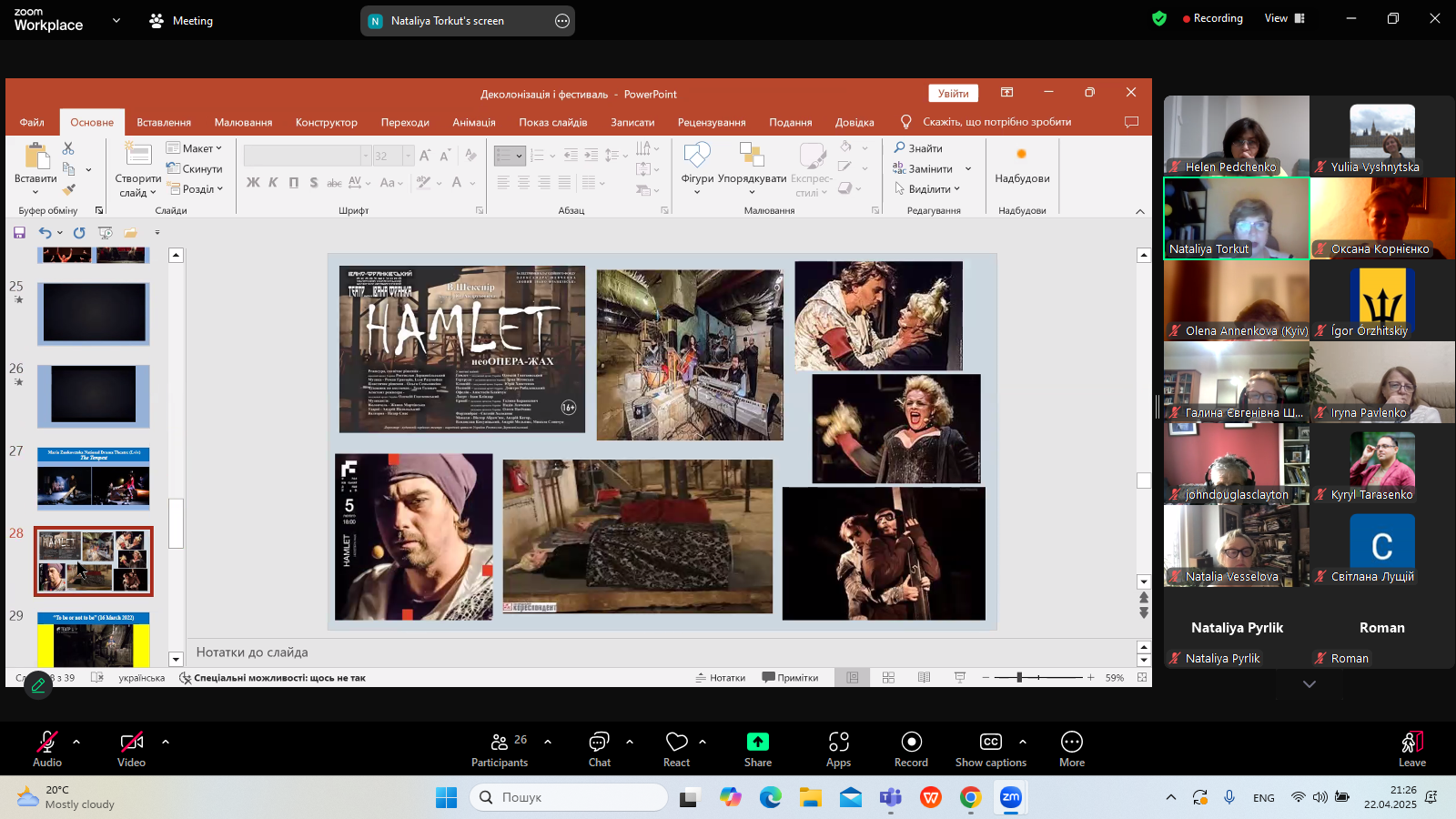Click Show captions icon
Screen dimensions: 1456x819
pyautogui.click(x=990, y=743)
